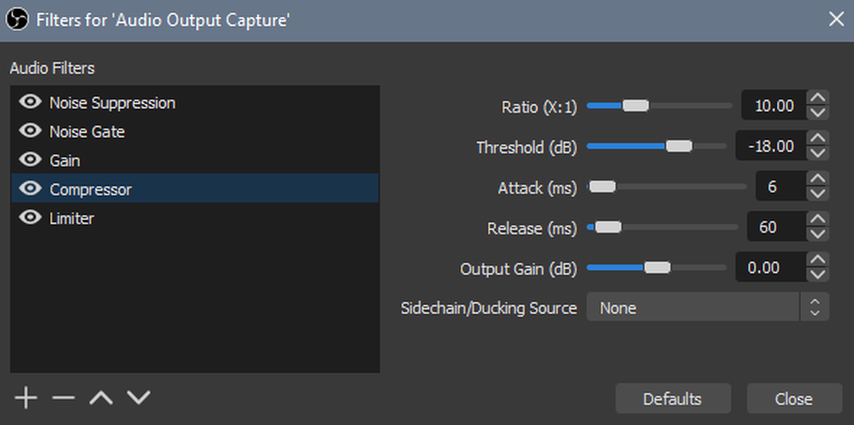The height and width of the screenshot is (425, 854).
Task: Increase Output Gain with up arrow
Action: tap(818, 259)
